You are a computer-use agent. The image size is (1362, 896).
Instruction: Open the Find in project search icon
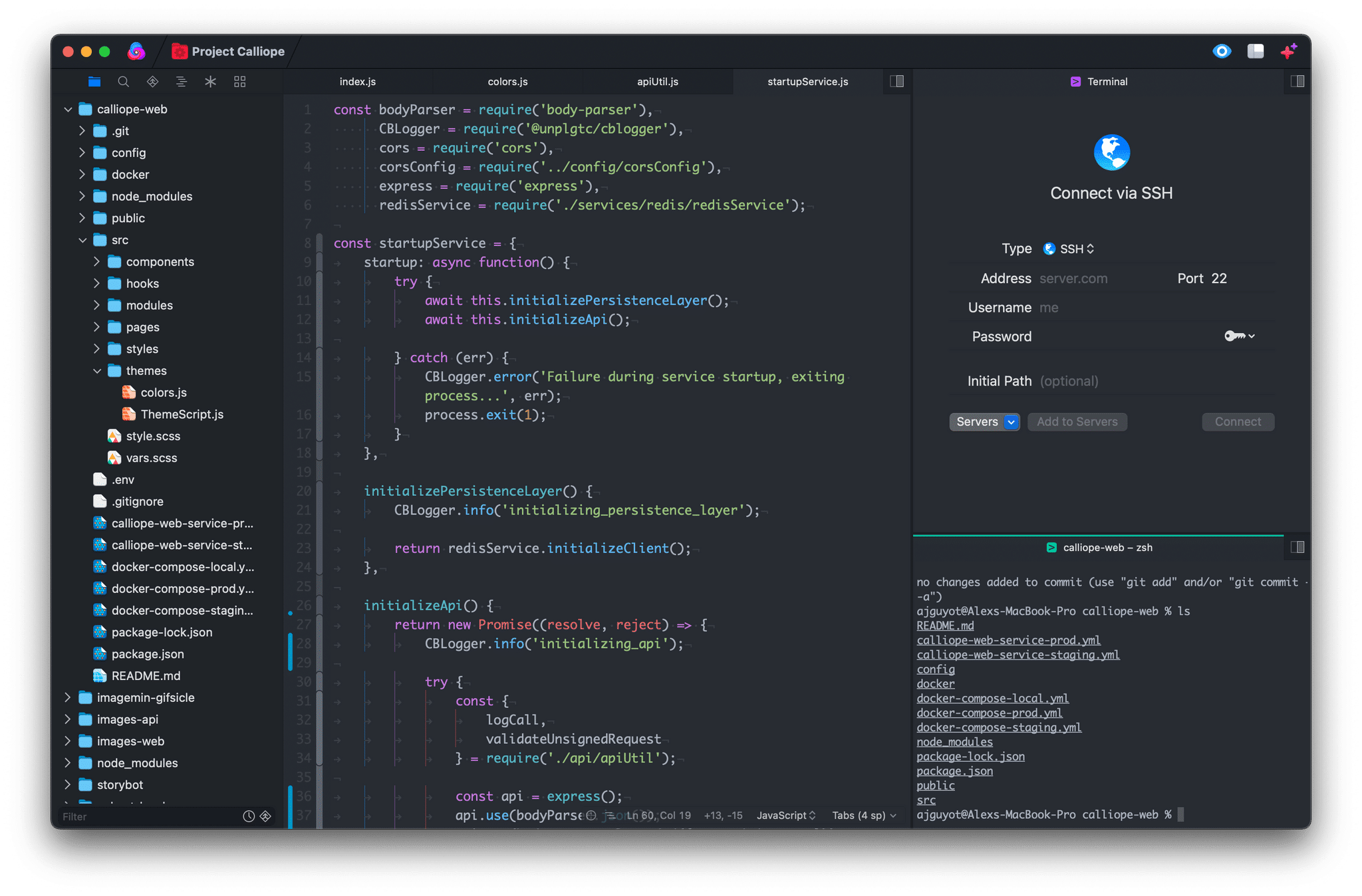(x=124, y=82)
